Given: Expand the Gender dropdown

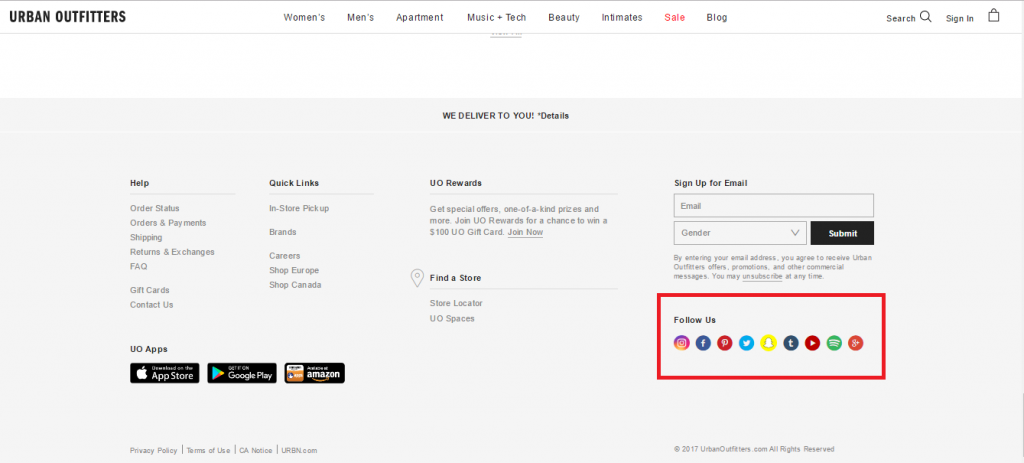Looking at the screenshot, I should click(x=740, y=232).
